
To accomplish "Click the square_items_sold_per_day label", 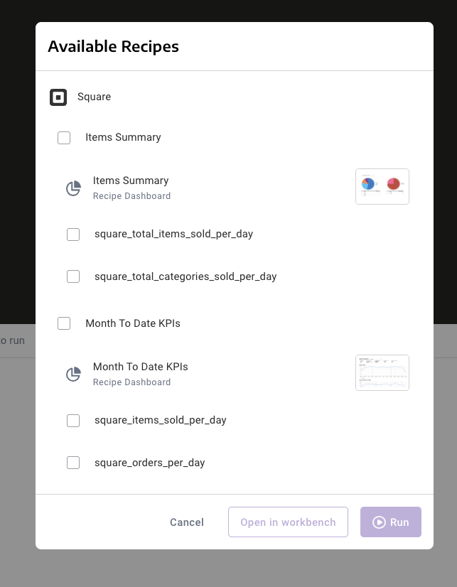I will tap(160, 420).
